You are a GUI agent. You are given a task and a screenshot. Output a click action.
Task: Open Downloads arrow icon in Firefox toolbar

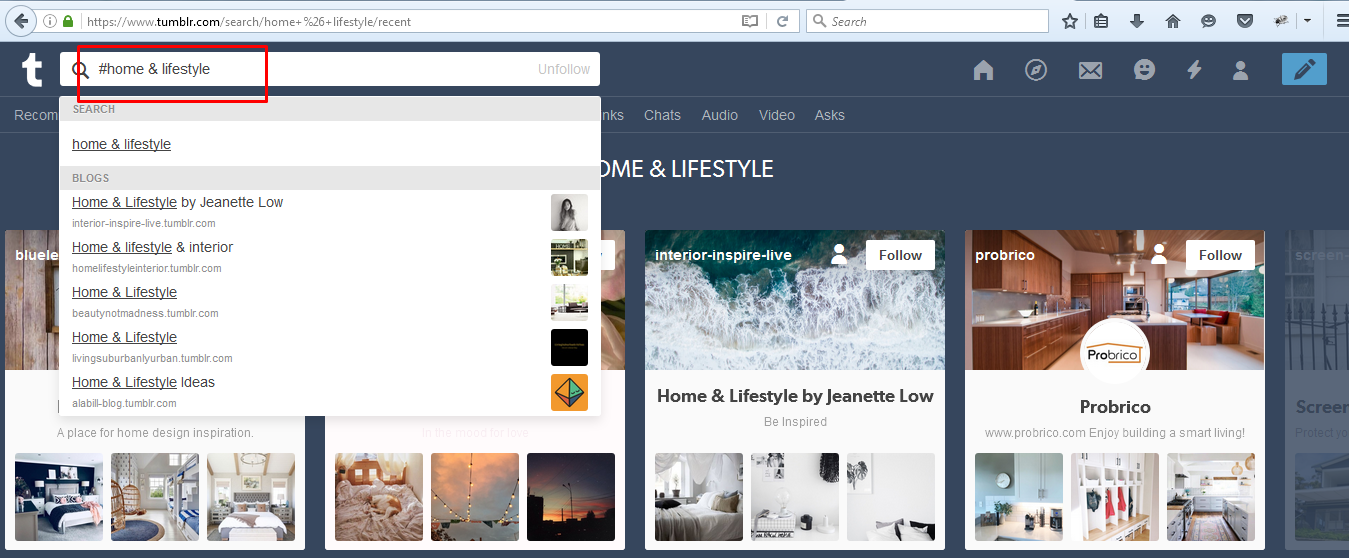(1137, 21)
